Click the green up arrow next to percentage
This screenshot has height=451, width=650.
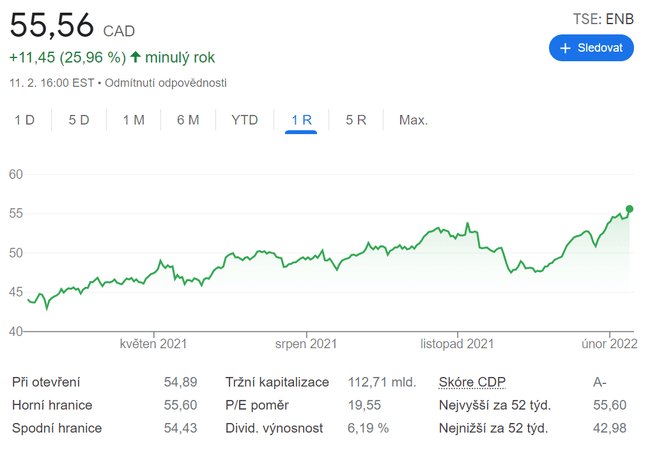click(x=135, y=57)
